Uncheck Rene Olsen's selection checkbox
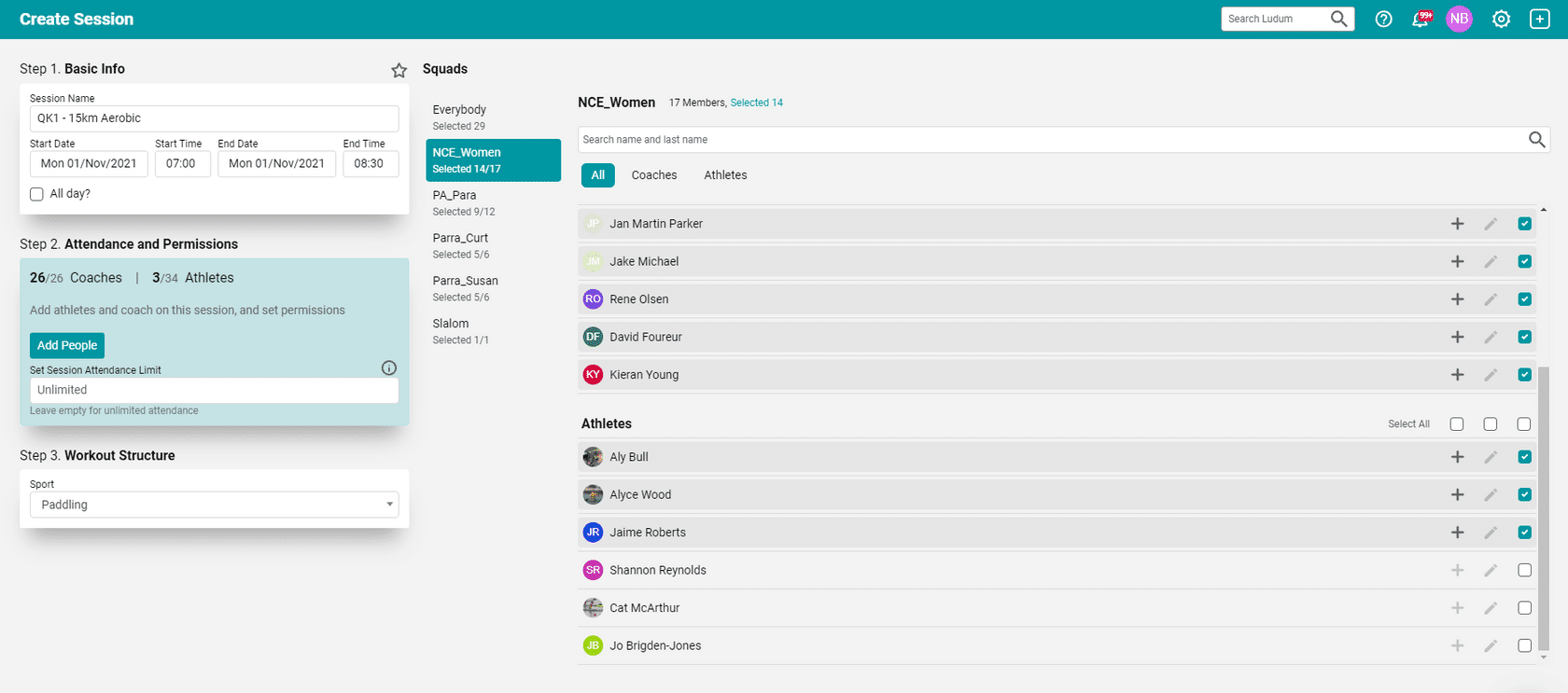 (x=1524, y=299)
